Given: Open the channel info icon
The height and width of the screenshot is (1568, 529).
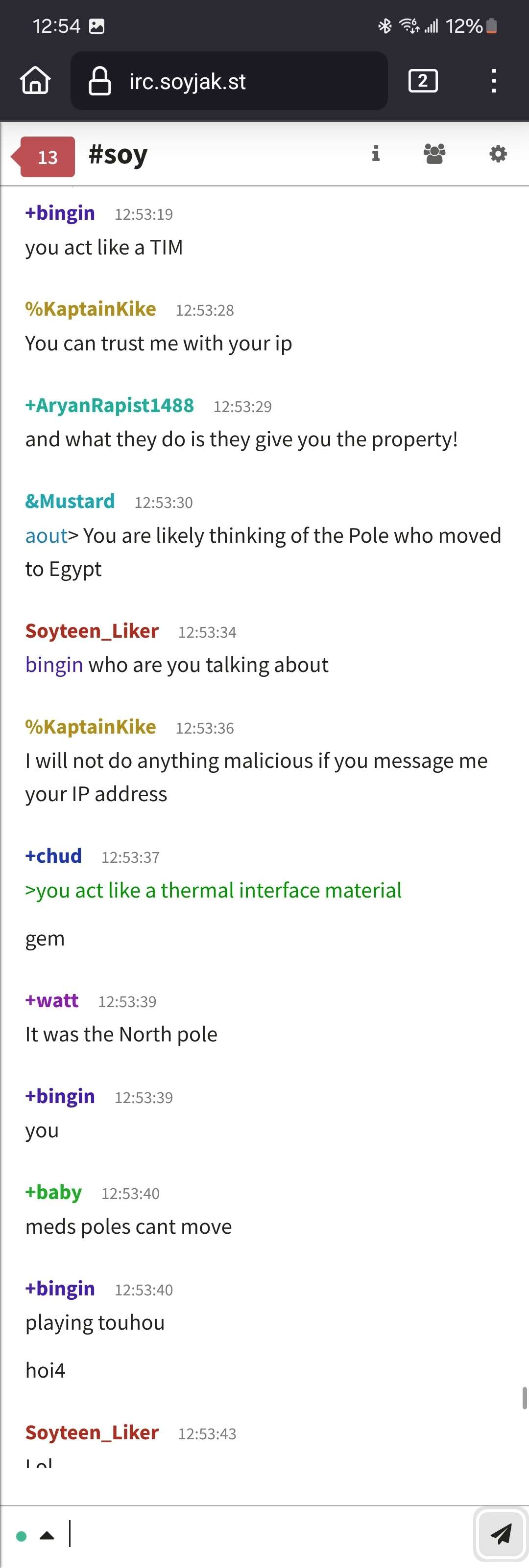Looking at the screenshot, I should (x=375, y=153).
